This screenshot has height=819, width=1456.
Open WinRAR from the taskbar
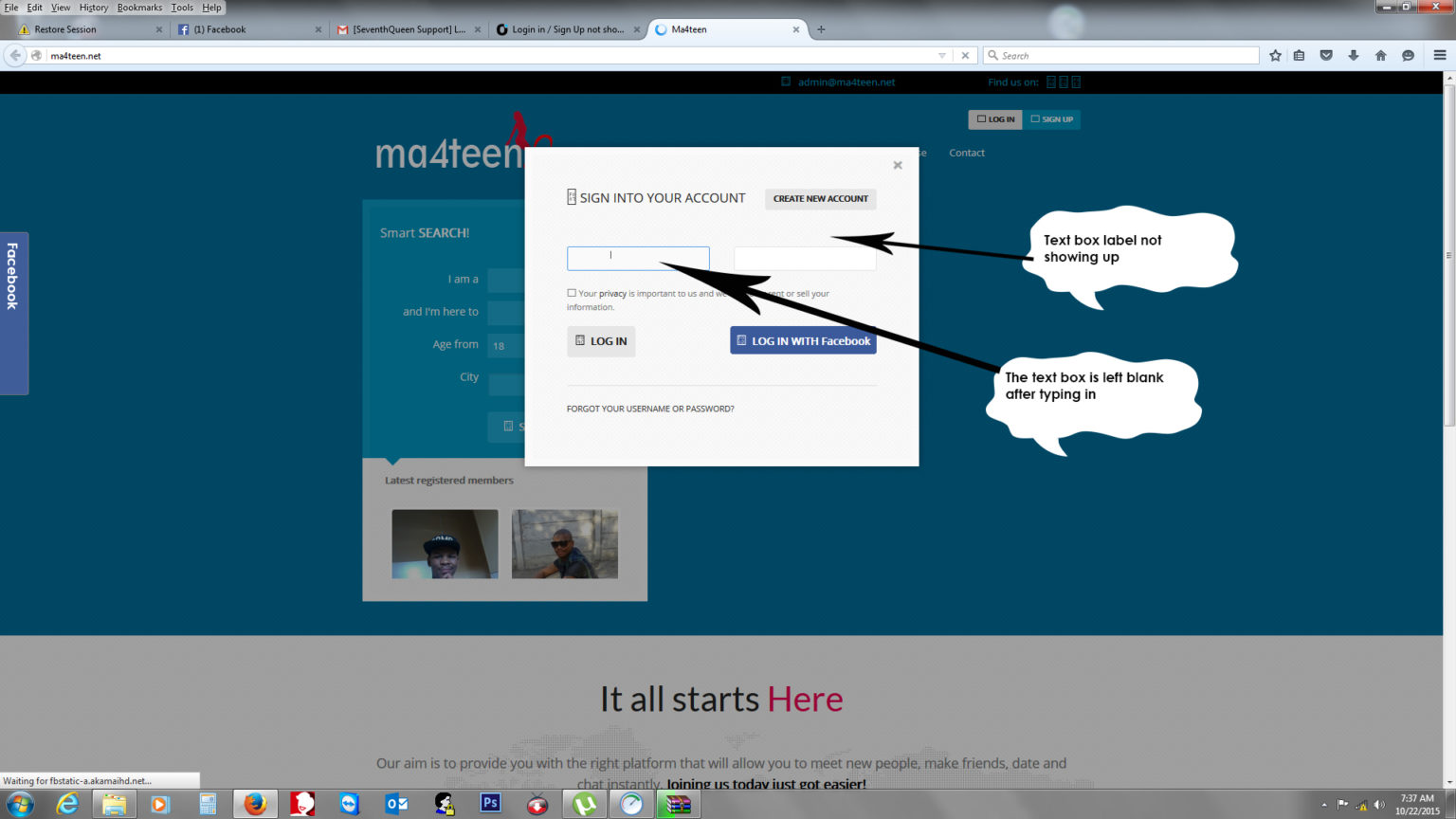coord(678,804)
